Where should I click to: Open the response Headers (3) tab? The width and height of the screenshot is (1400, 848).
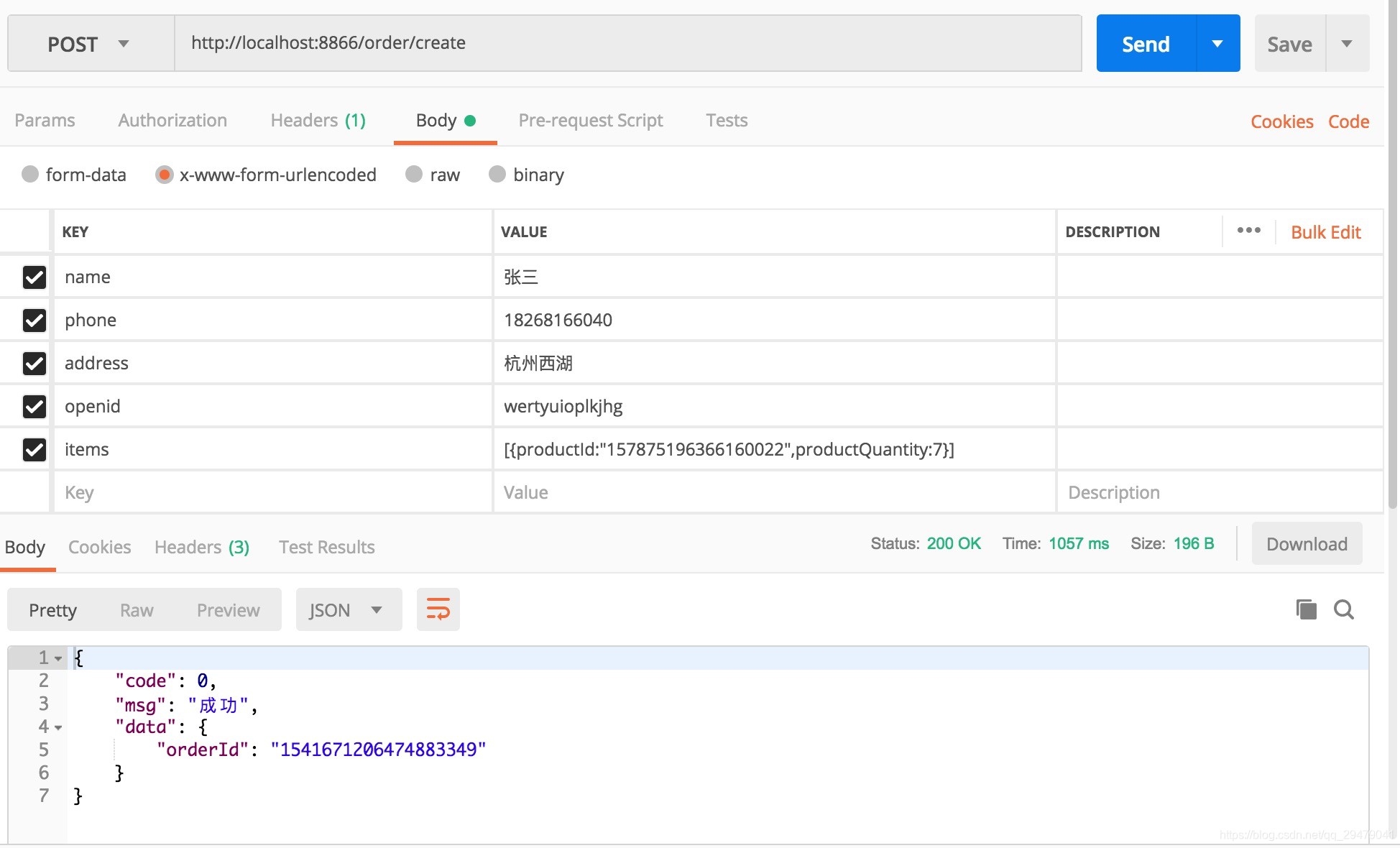coord(201,547)
